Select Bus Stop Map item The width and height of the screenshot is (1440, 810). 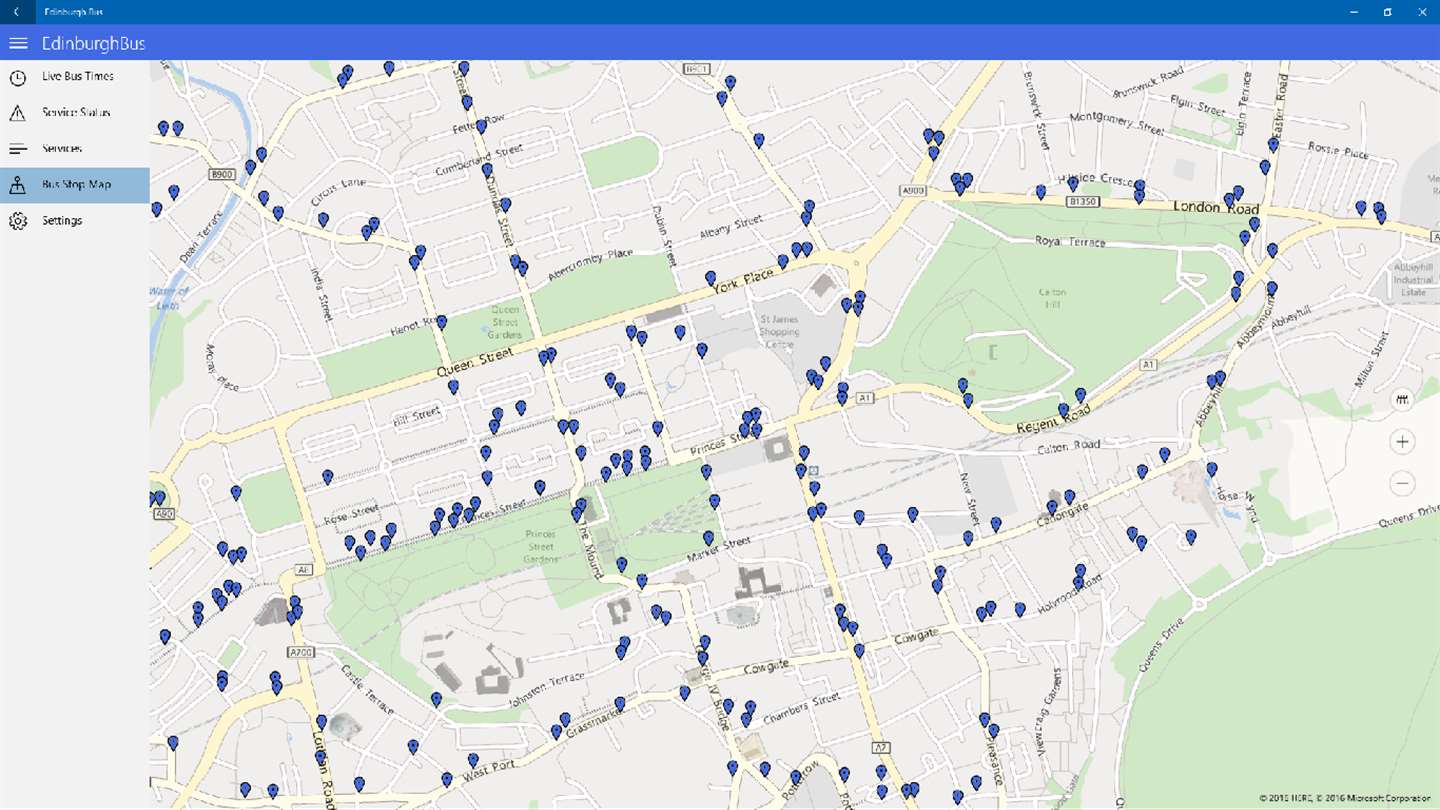click(x=75, y=185)
